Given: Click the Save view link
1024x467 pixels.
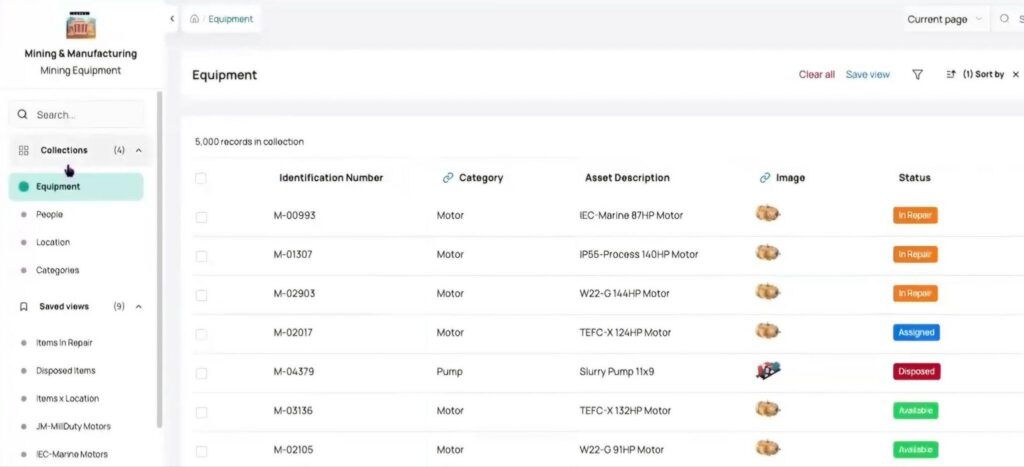Looking at the screenshot, I should (867, 75).
